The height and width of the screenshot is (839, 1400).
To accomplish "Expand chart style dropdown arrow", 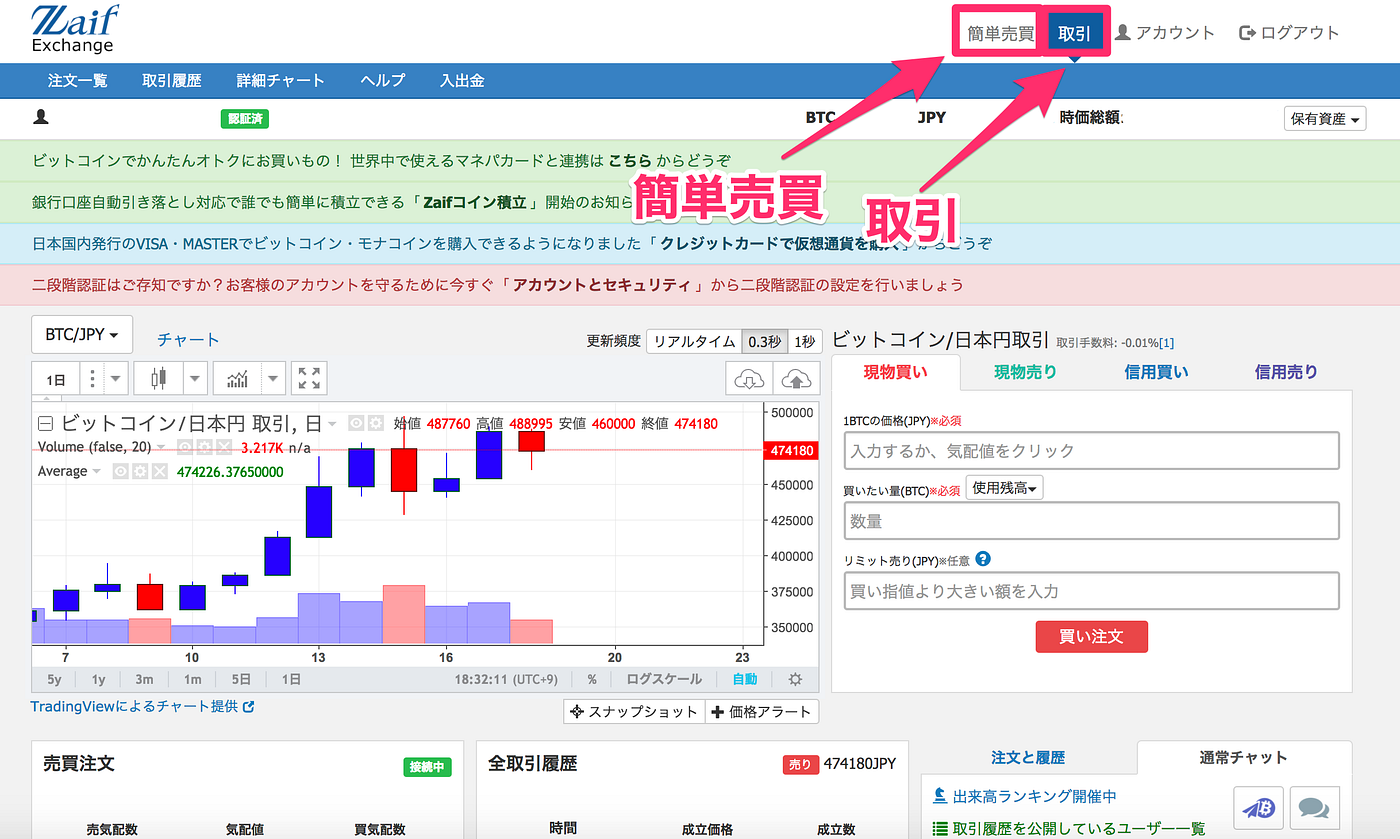I will point(194,379).
